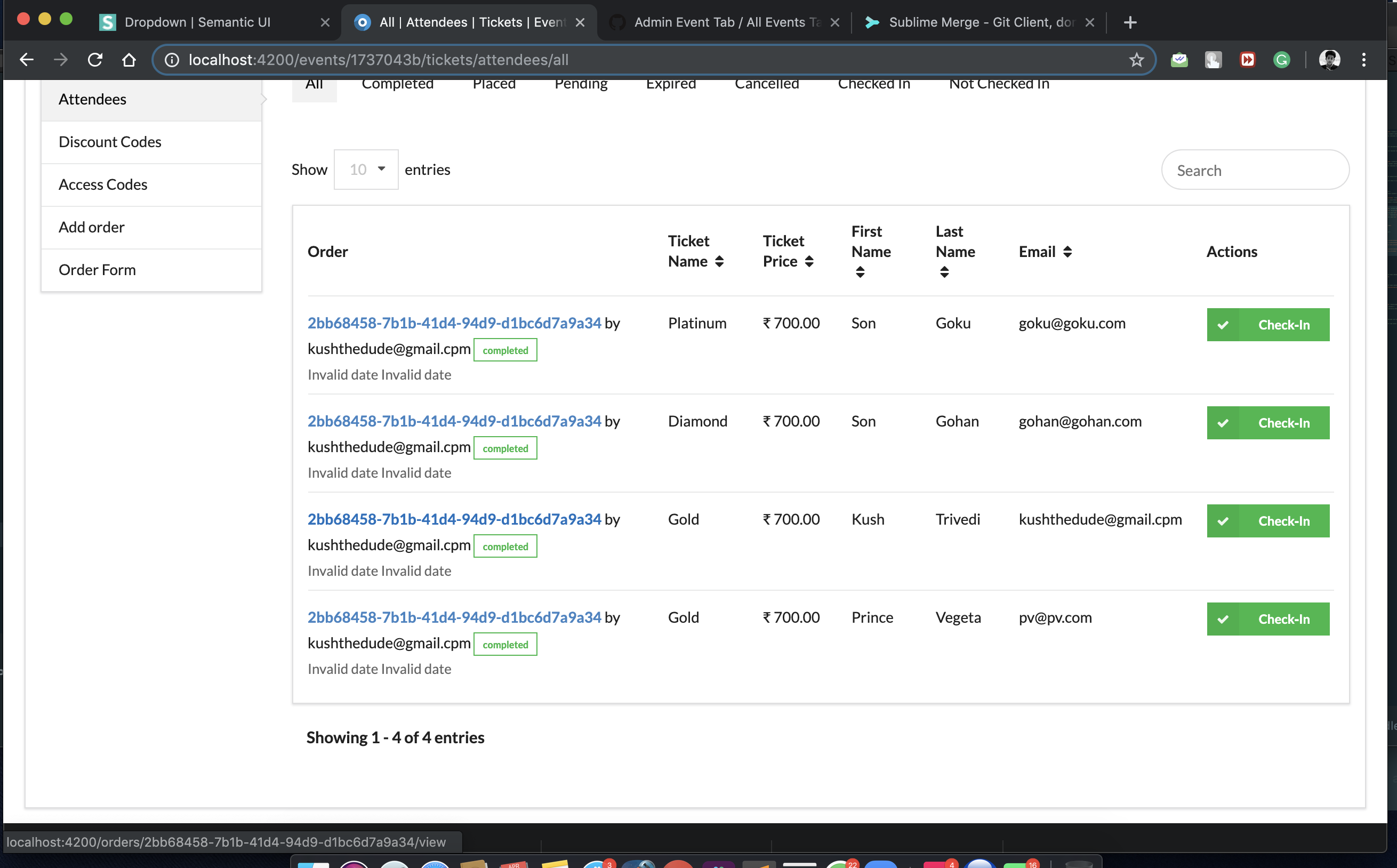View site information icon in address bar
The width and height of the screenshot is (1397, 868).
(x=172, y=60)
